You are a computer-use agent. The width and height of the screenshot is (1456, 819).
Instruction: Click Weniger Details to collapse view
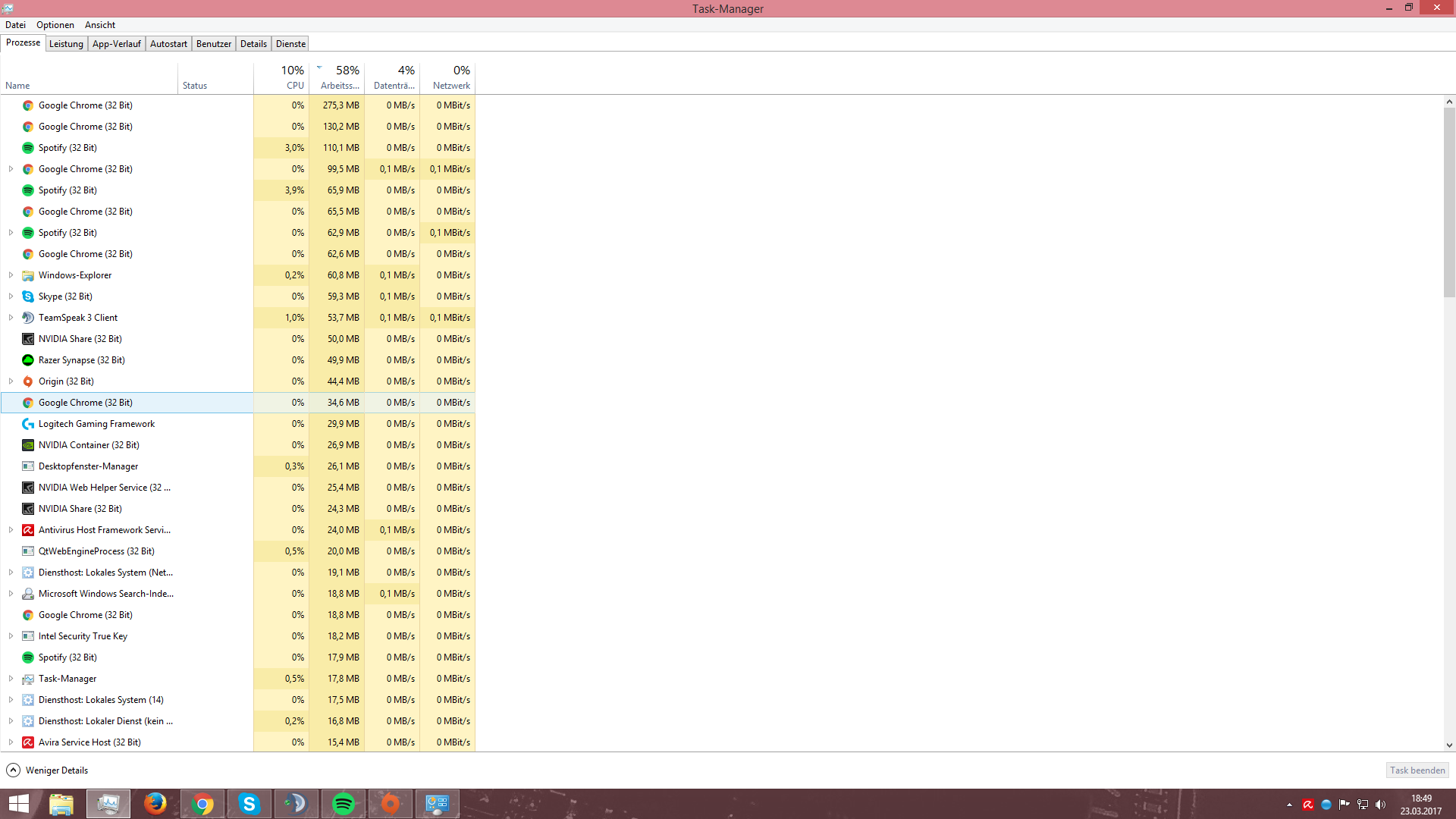47,770
